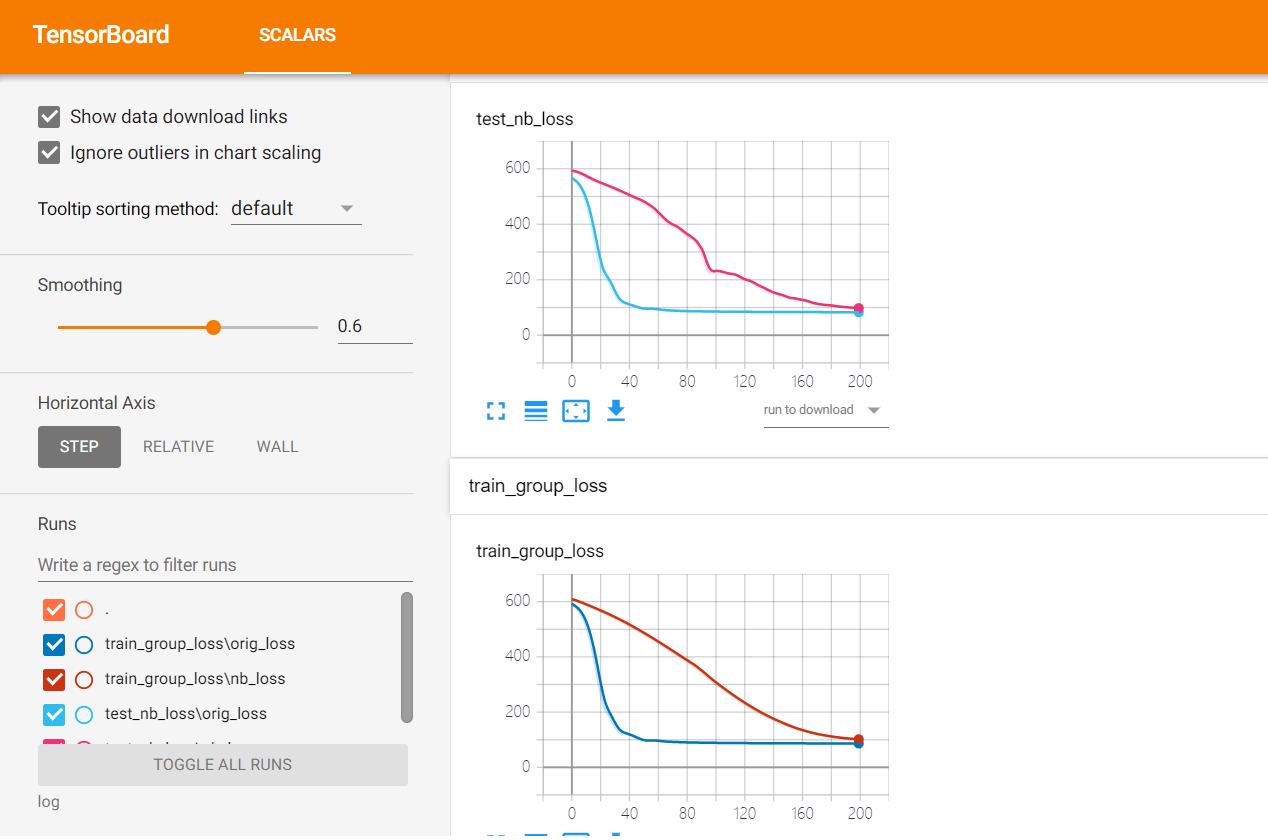The height and width of the screenshot is (840, 1268).
Task: Select WALL horizontal axis
Action: 277,447
